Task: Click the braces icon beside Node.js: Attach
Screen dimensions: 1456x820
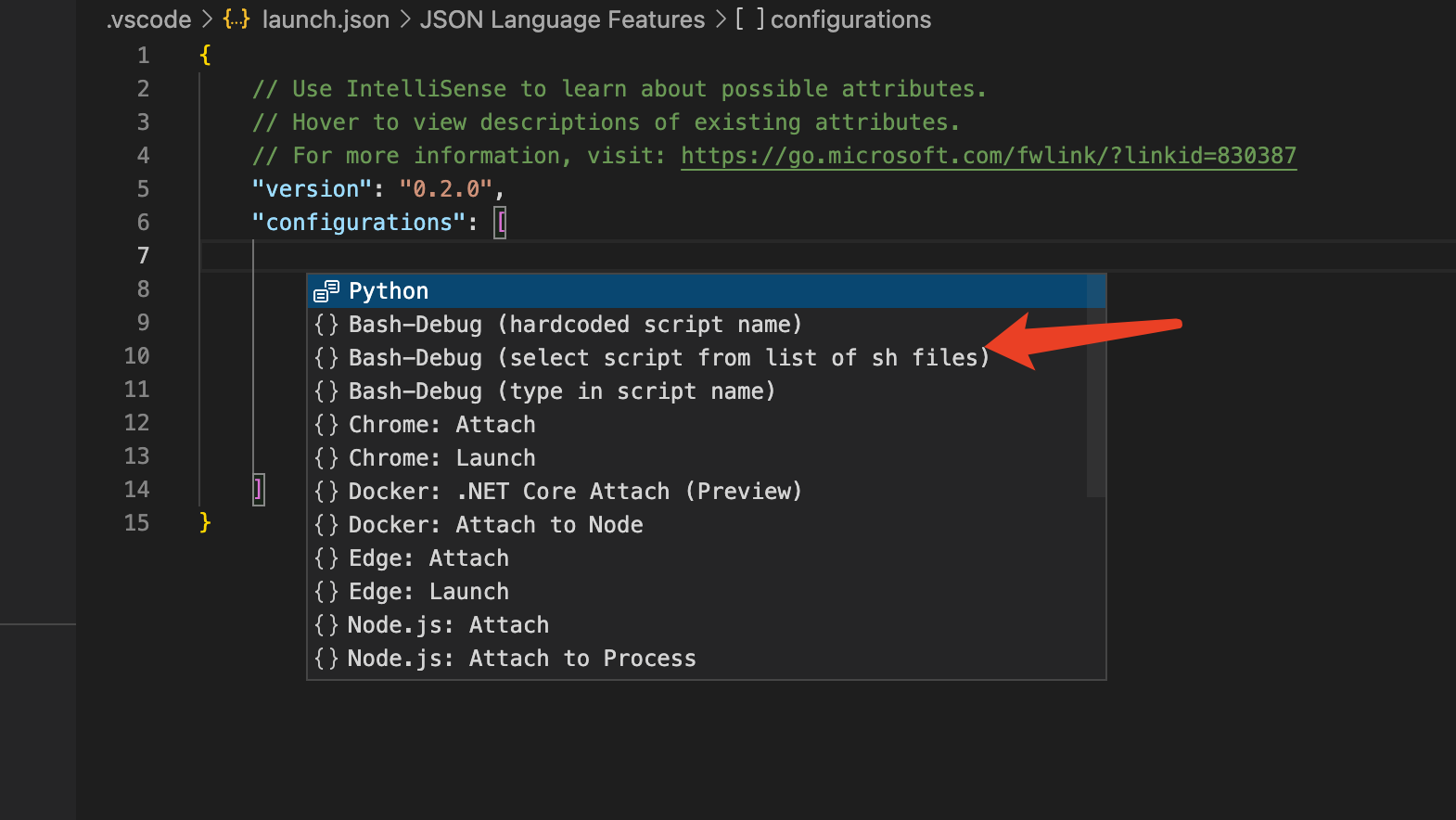Action: [x=326, y=625]
